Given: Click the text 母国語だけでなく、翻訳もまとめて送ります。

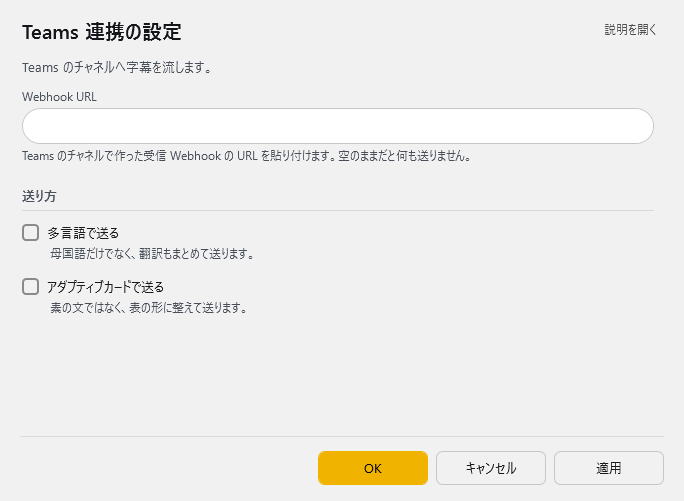Looking at the screenshot, I should pos(152,254).
